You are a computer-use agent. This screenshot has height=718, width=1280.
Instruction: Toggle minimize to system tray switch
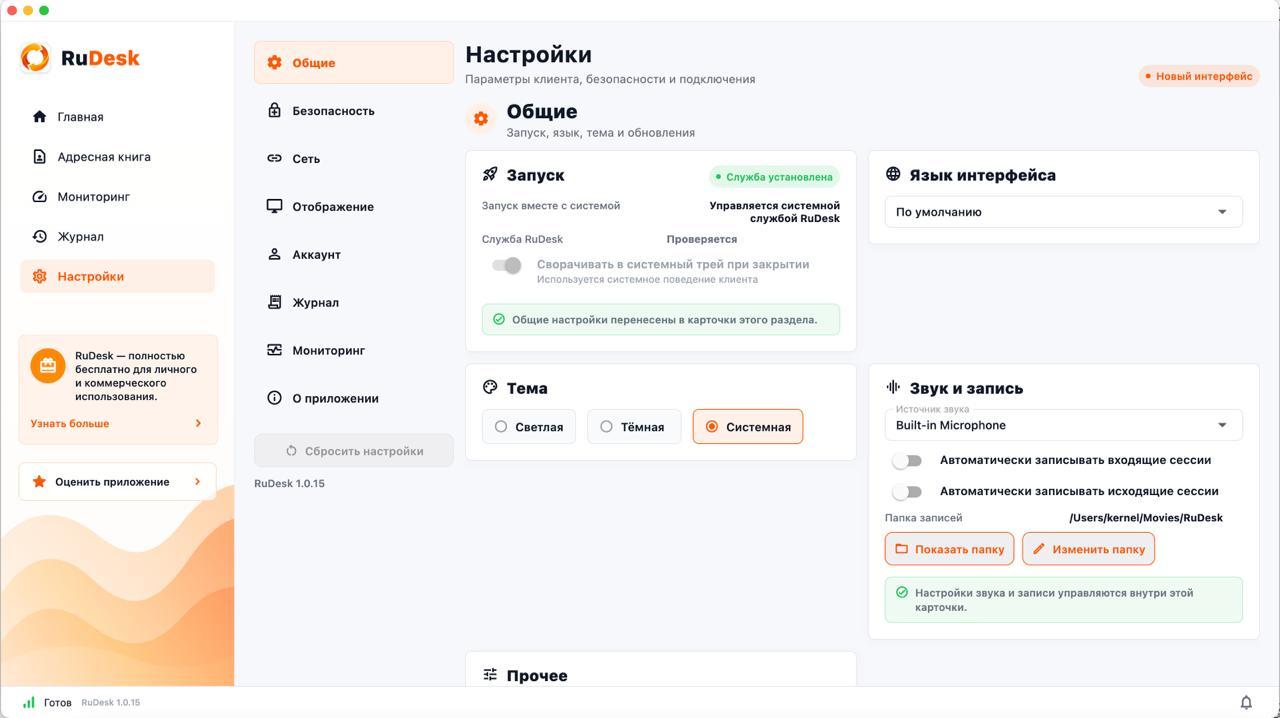pos(507,265)
